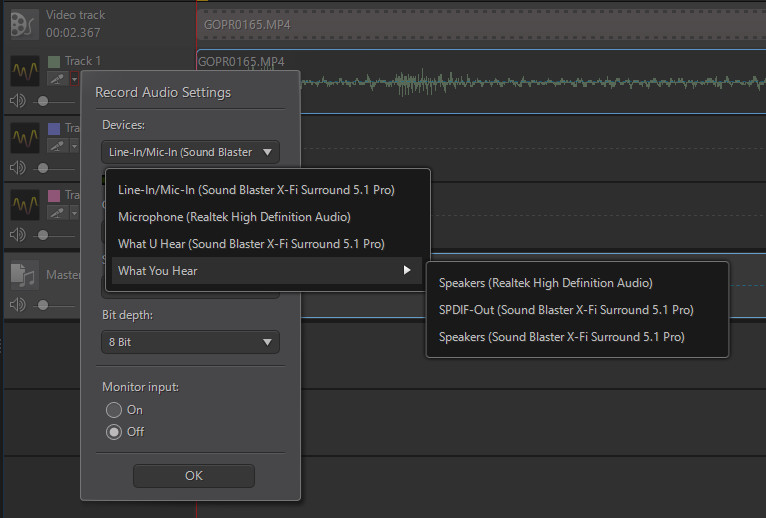Open the Devices dropdown list
The width and height of the screenshot is (766, 518).
190,152
